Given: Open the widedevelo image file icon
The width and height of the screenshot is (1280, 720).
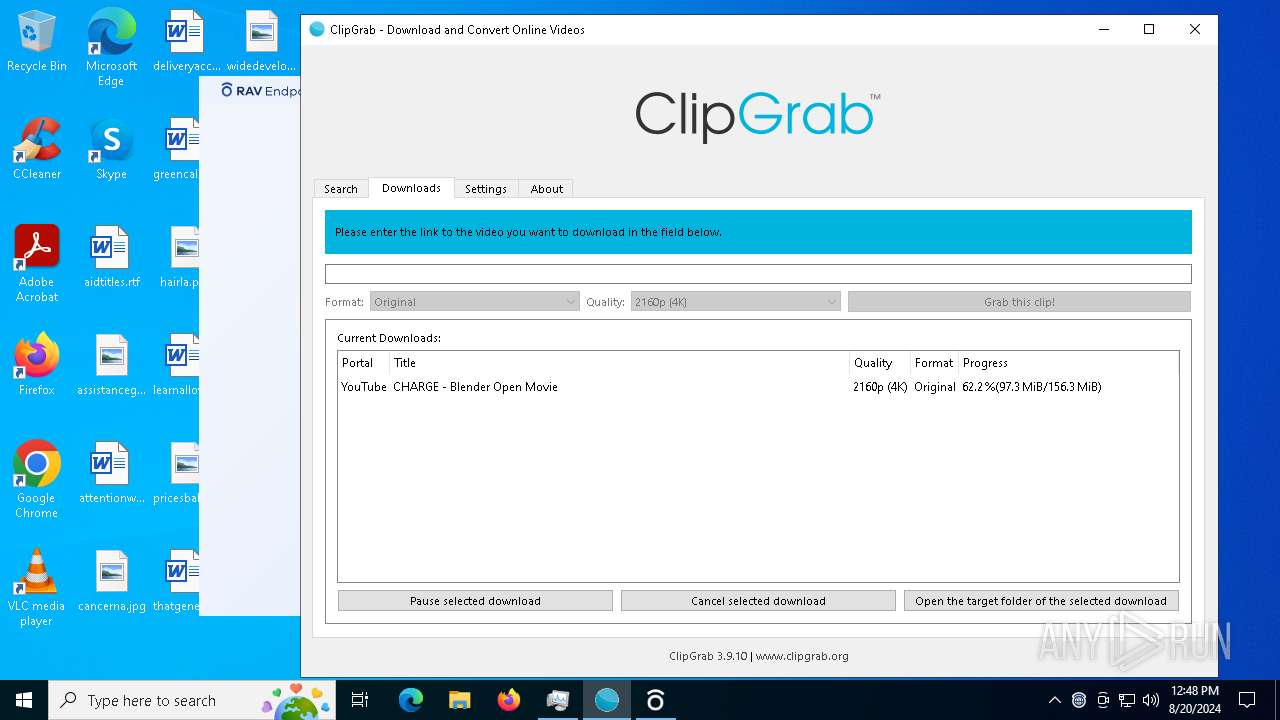Looking at the screenshot, I should point(261,41).
